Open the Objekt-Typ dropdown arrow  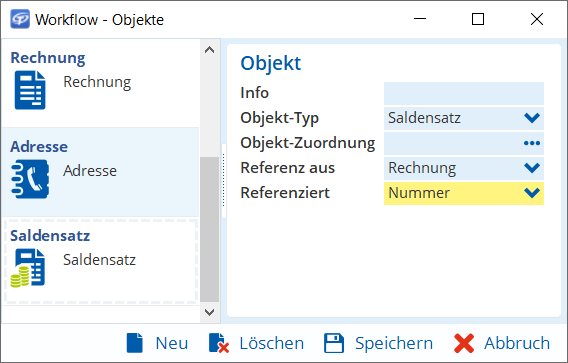[x=532, y=118]
